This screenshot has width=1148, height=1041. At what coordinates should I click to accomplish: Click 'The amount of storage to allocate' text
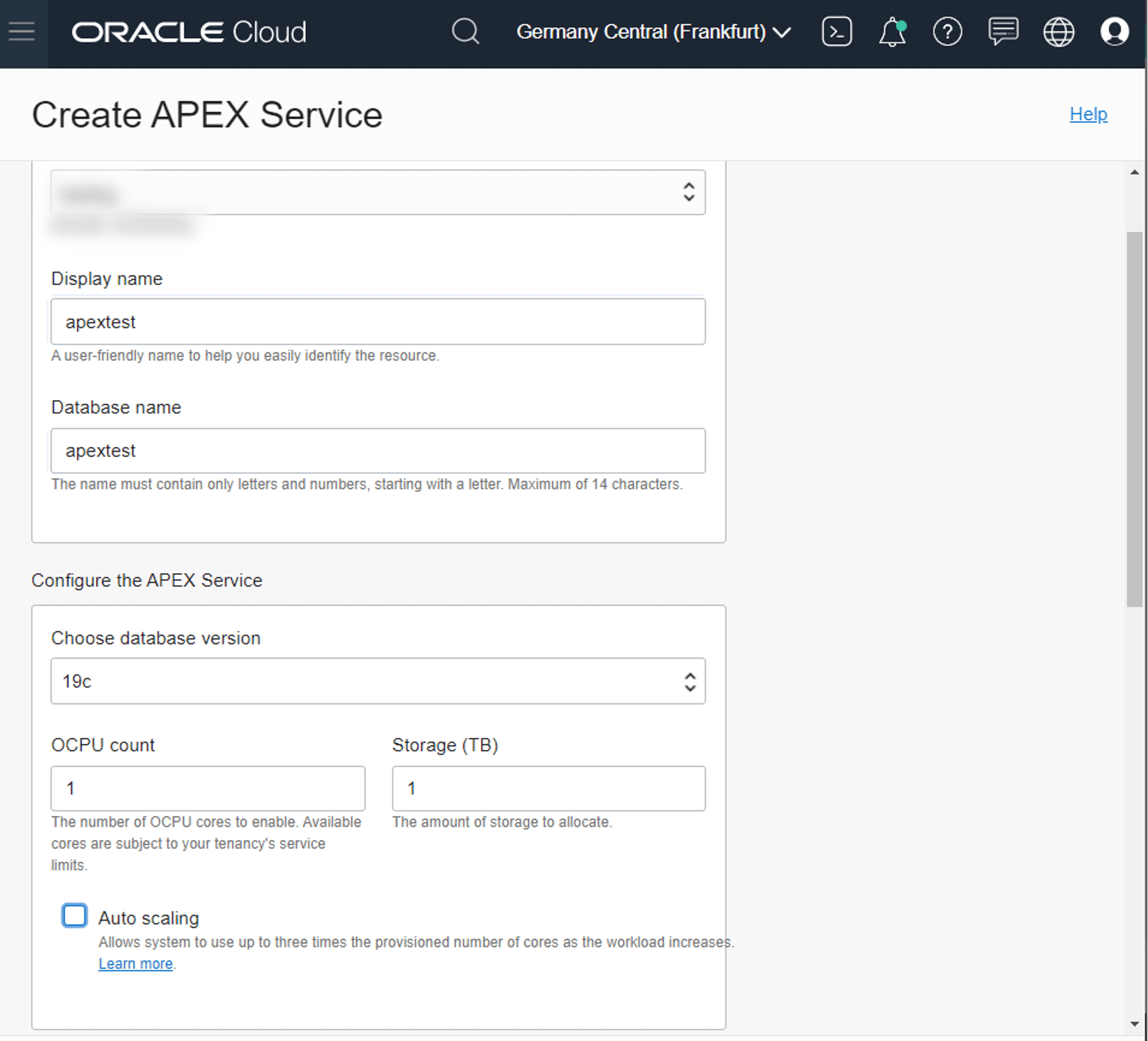click(502, 822)
